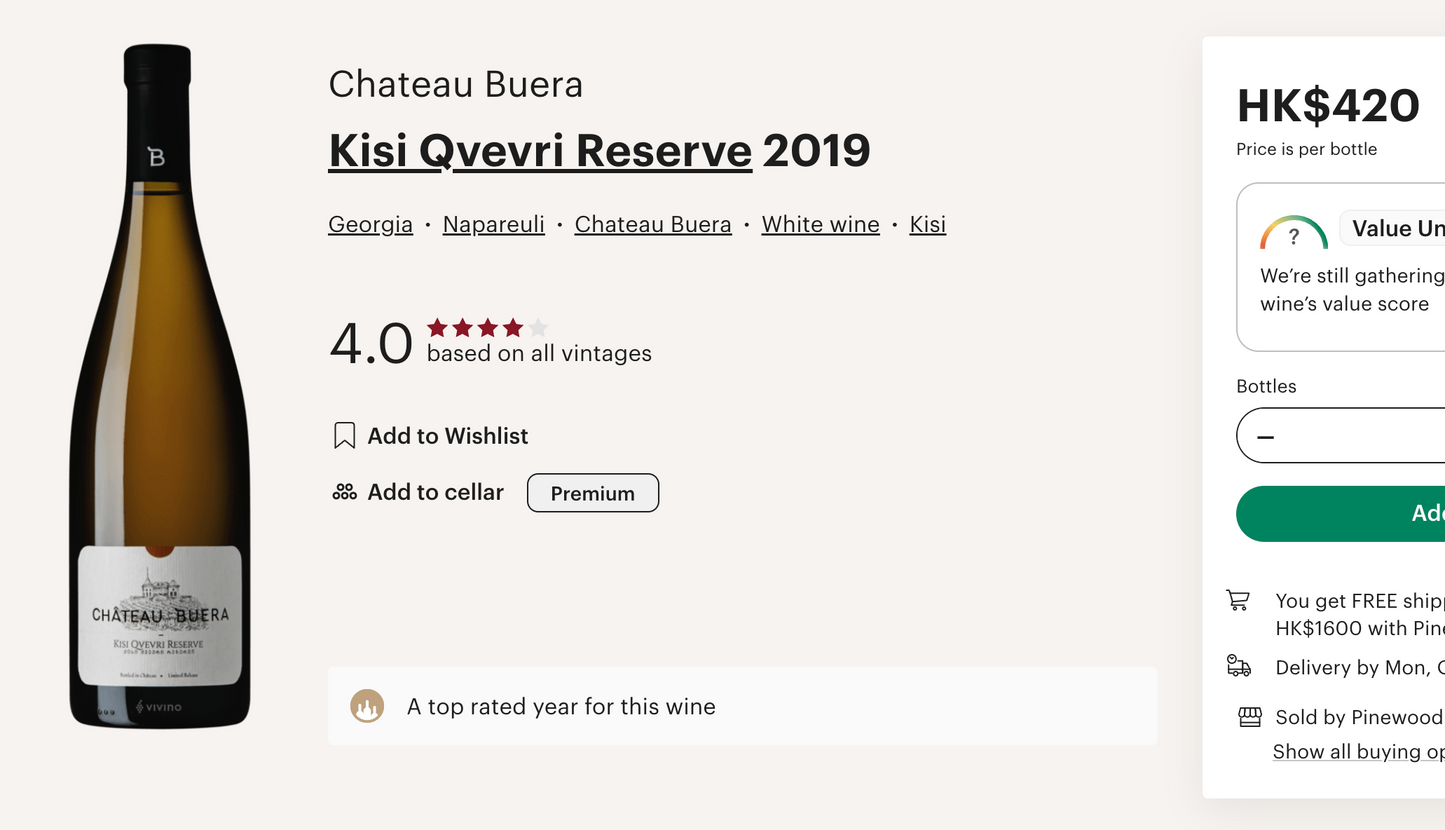Go to the Napareuli region link
This screenshot has height=830, width=1445.
(494, 225)
